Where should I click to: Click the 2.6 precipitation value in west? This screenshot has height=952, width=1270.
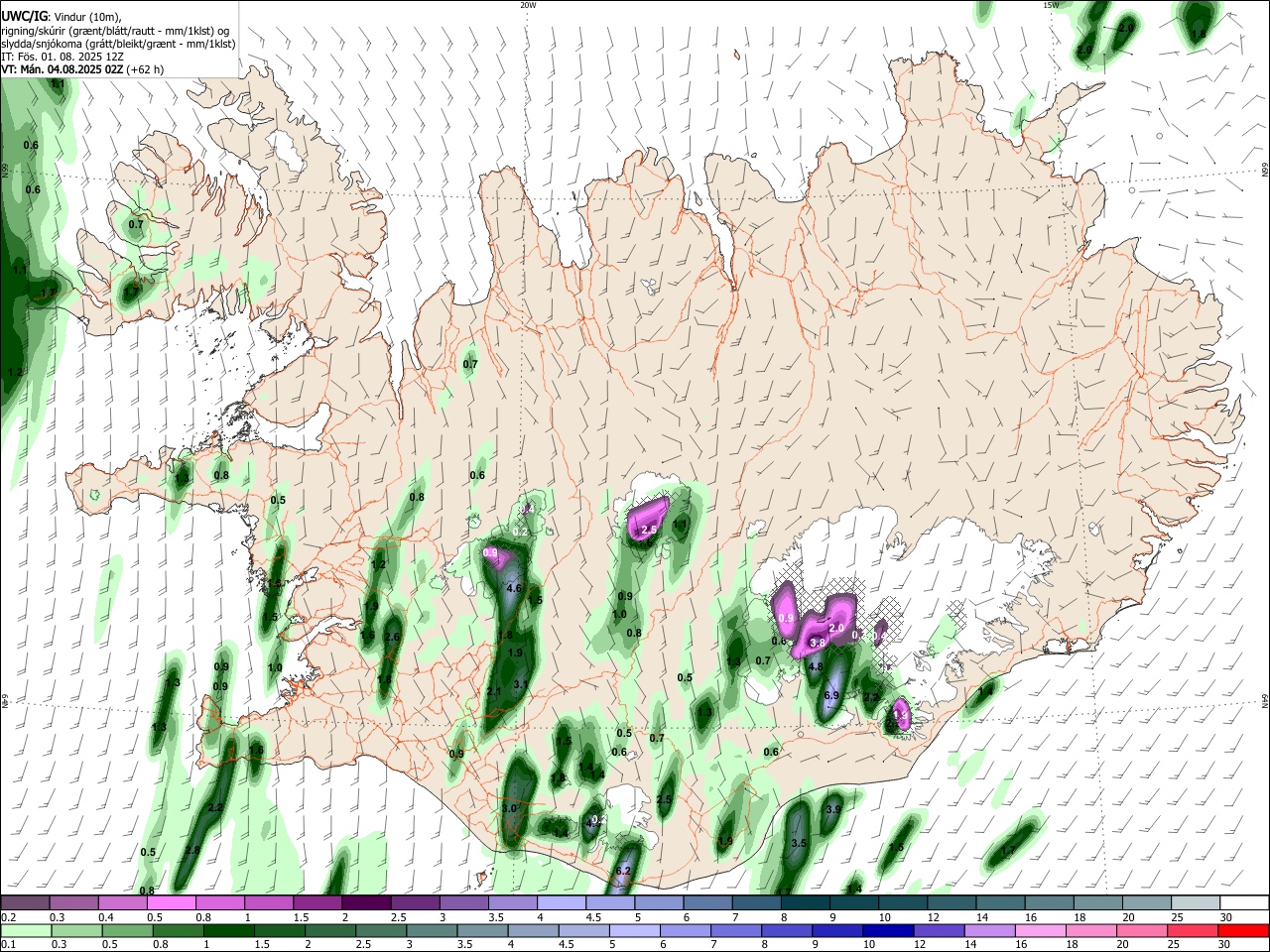coord(392,637)
